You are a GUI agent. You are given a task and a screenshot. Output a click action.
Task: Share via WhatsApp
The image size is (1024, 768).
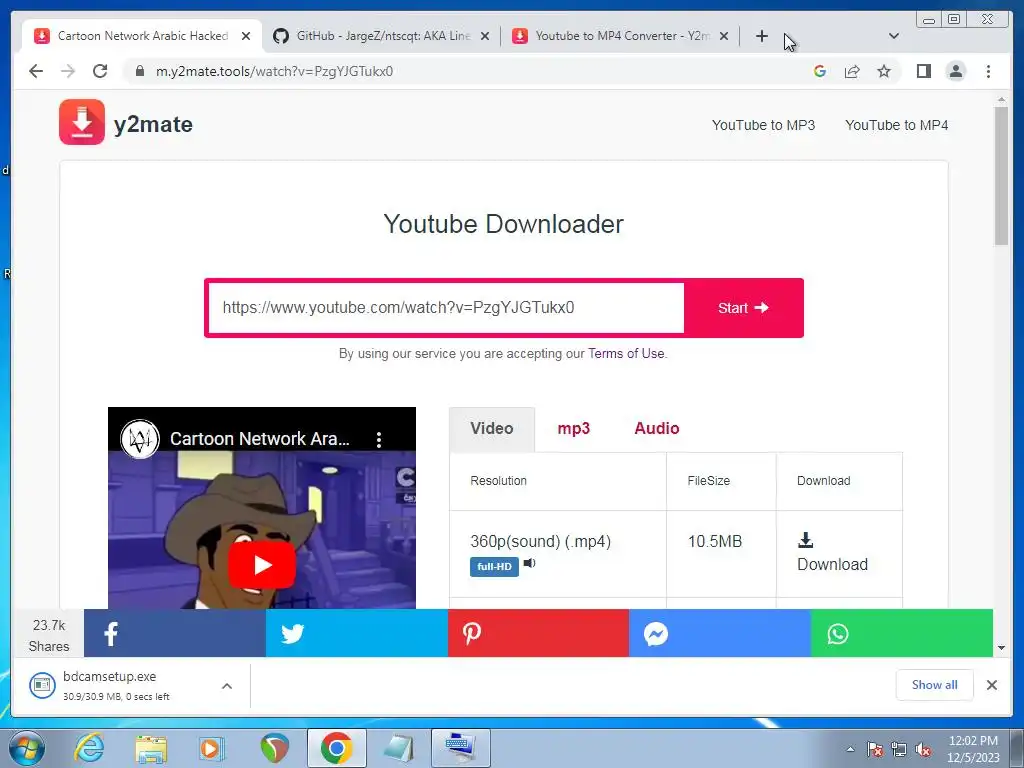click(902, 633)
